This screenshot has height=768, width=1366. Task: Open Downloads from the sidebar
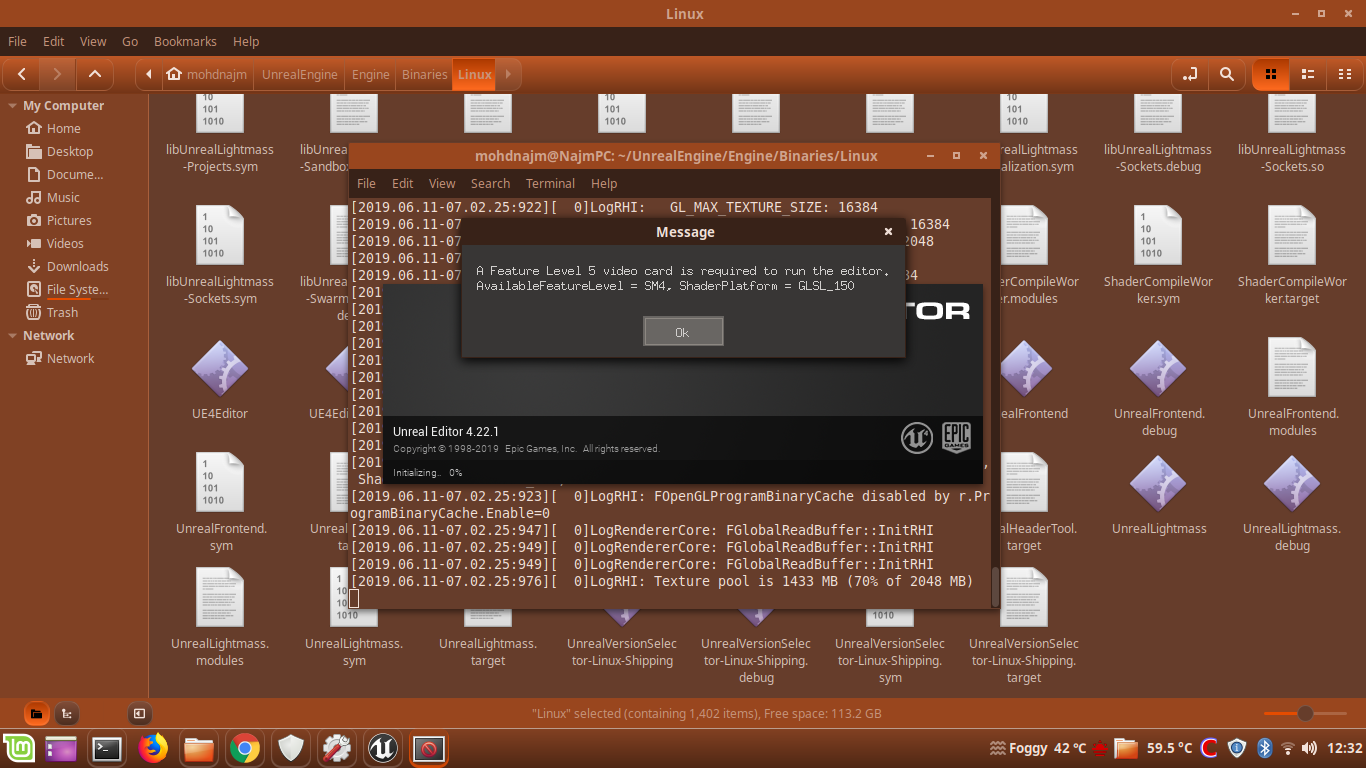(x=70, y=266)
